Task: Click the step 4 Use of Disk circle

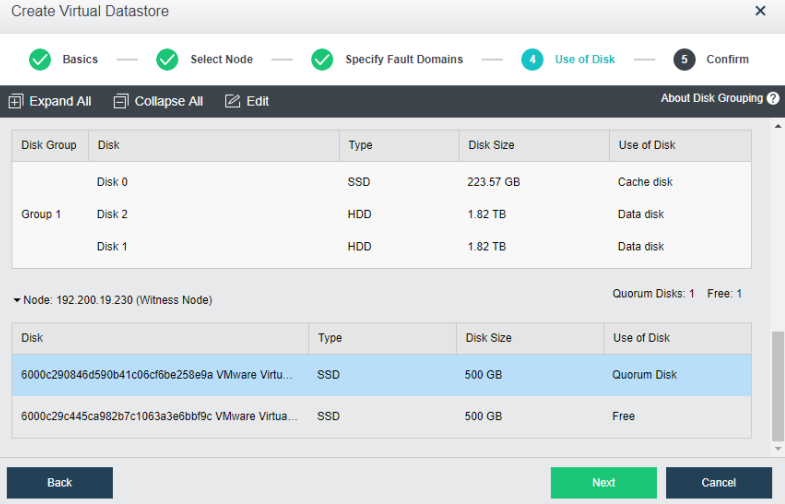Action: click(x=532, y=60)
